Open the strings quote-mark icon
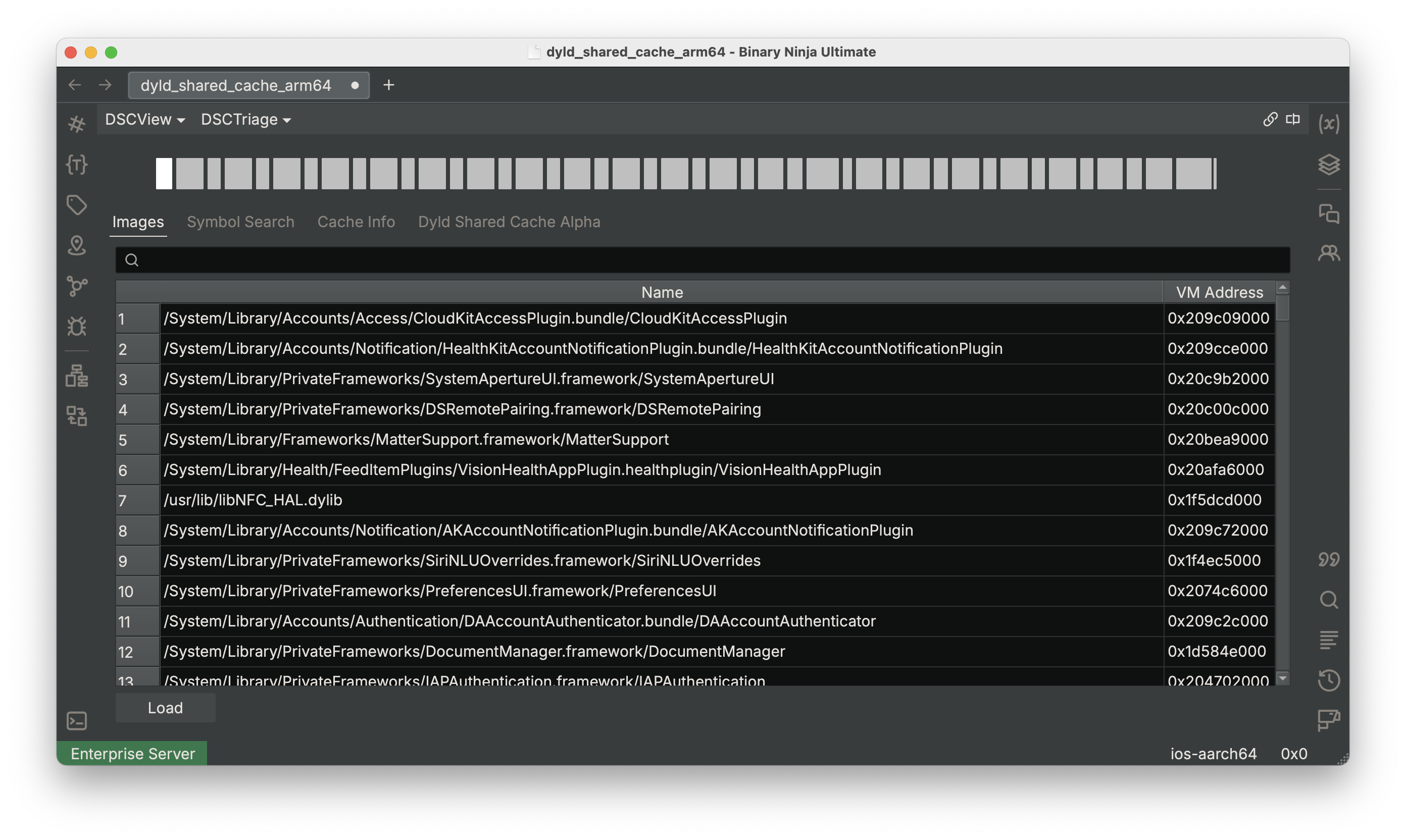The height and width of the screenshot is (840, 1406). (1328, 559)
